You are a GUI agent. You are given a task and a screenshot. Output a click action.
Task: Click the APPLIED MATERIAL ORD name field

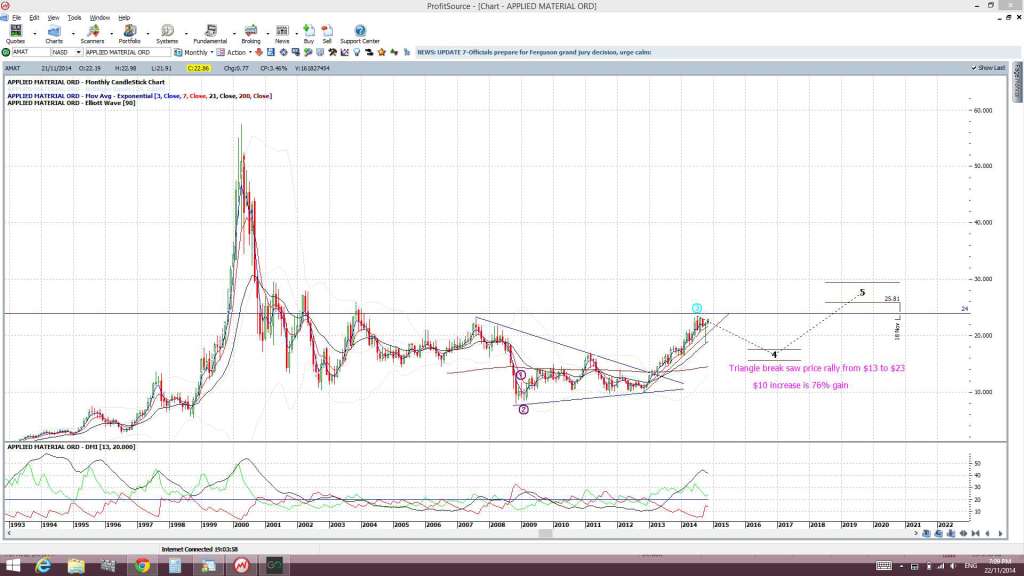(127, 52)
